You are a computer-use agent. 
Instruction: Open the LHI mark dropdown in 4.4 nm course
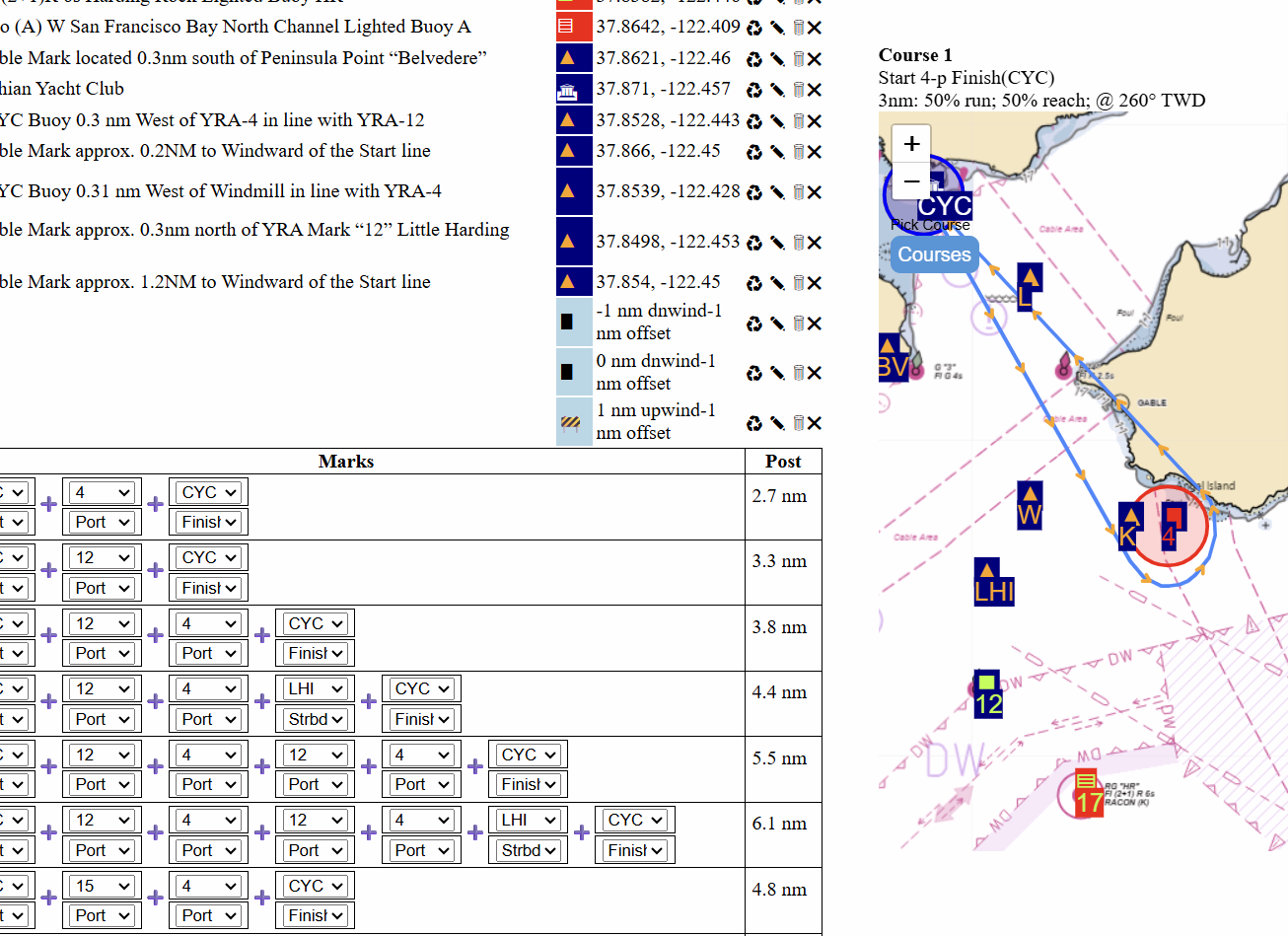click(x=315, y=688)
